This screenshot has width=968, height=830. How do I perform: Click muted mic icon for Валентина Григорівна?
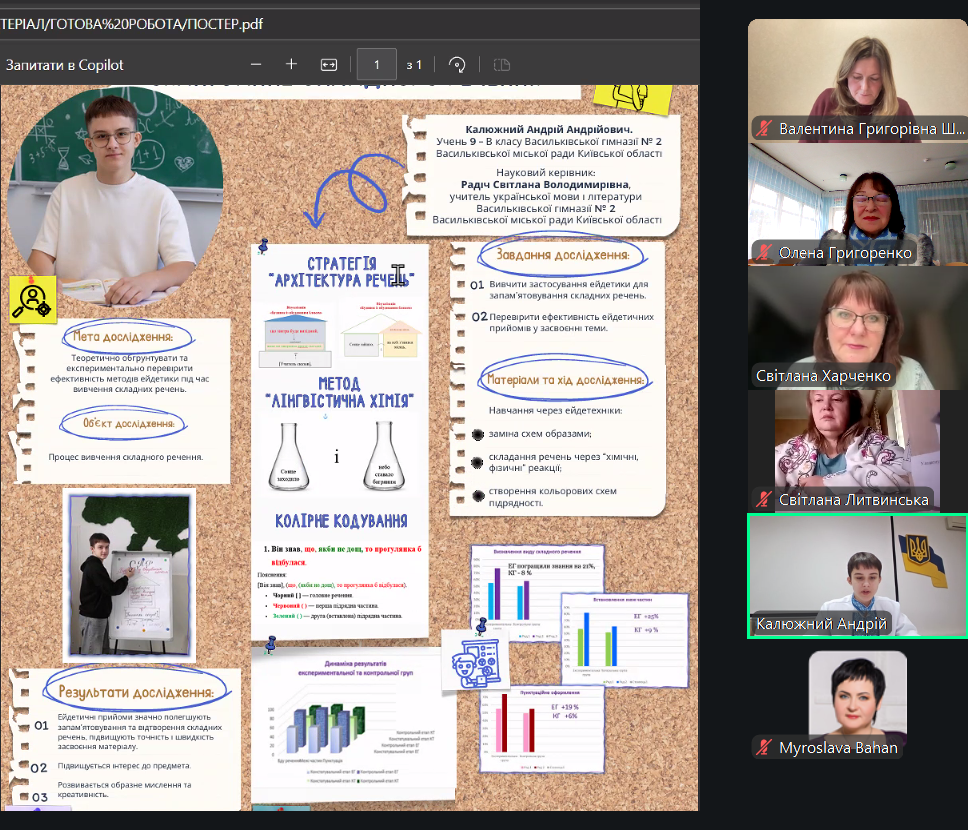pos(764,129)
